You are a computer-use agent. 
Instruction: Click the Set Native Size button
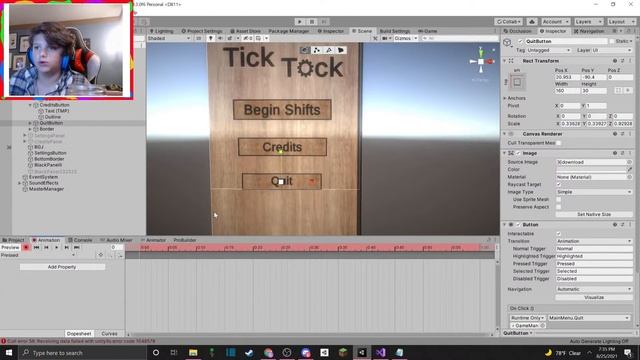click(594, 215)
